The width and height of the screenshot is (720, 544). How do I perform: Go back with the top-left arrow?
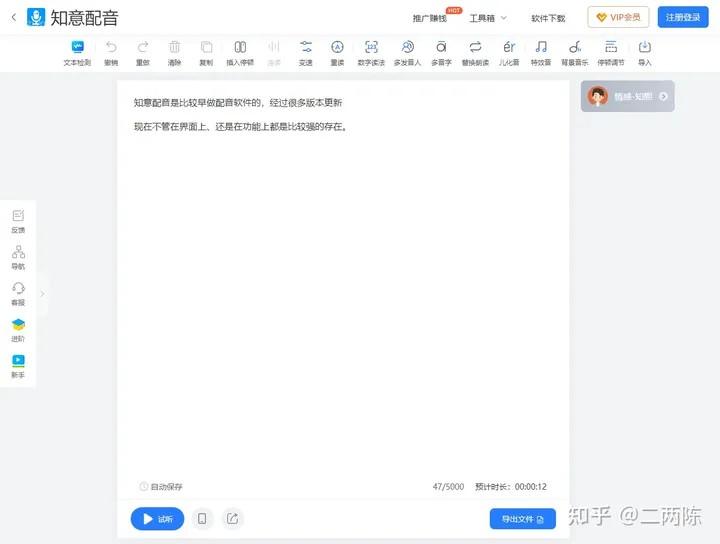point(13,17)
